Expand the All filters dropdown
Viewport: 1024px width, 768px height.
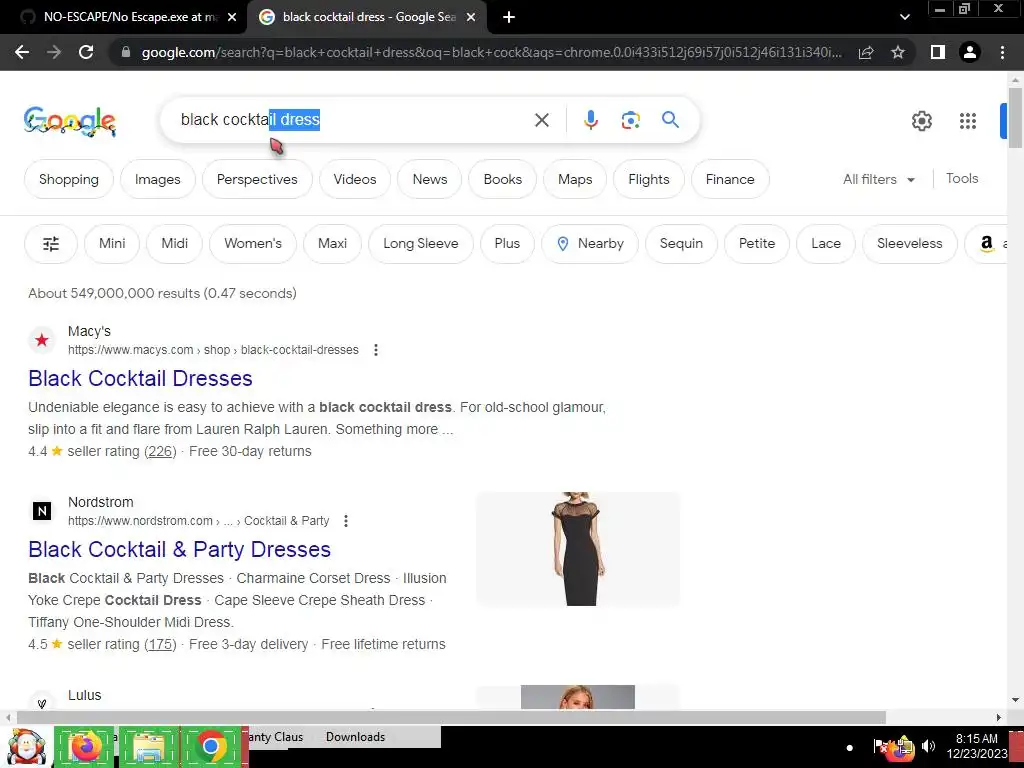(x=879, y=179)
